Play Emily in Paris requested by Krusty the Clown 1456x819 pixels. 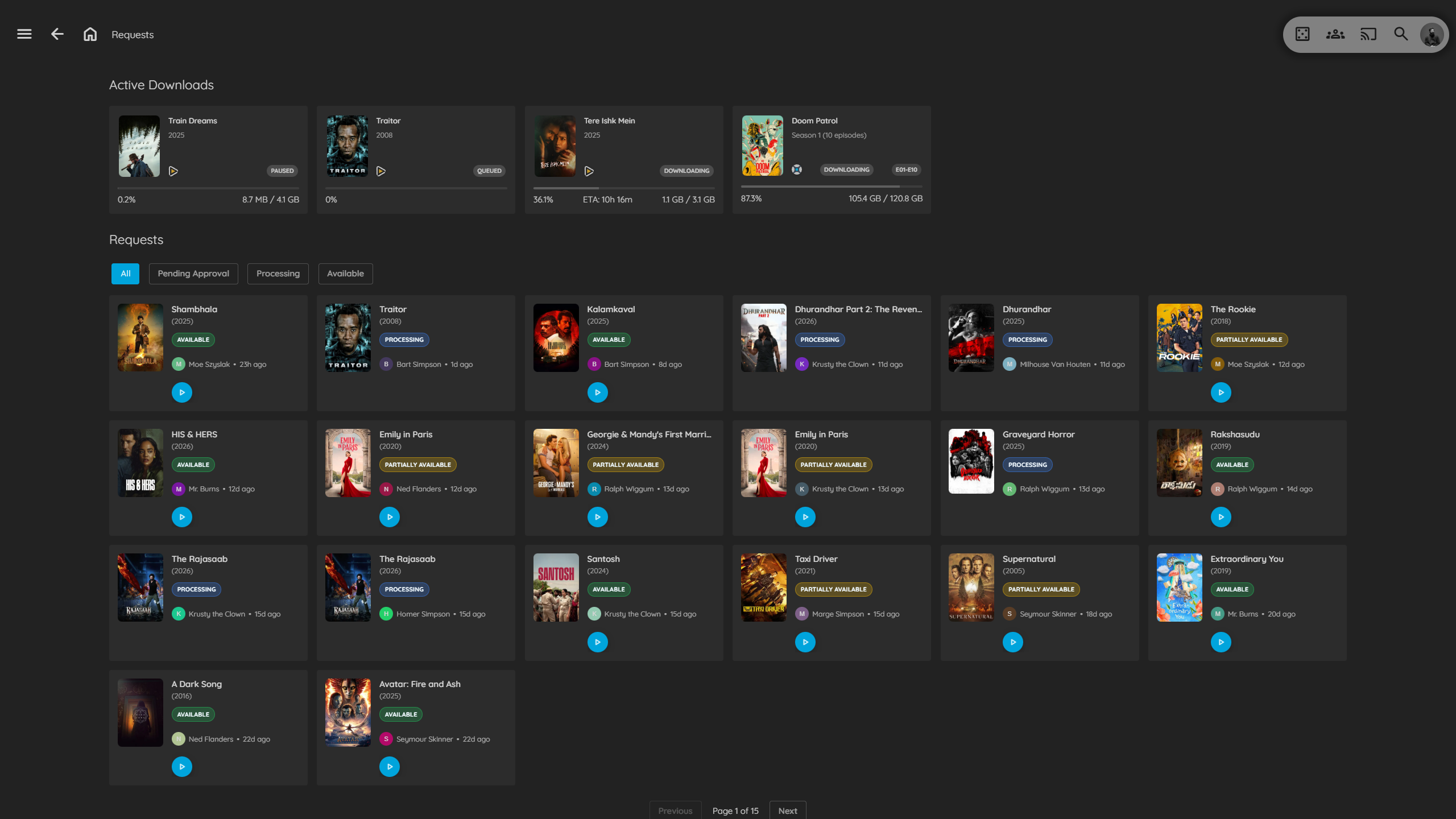[805, 517]
